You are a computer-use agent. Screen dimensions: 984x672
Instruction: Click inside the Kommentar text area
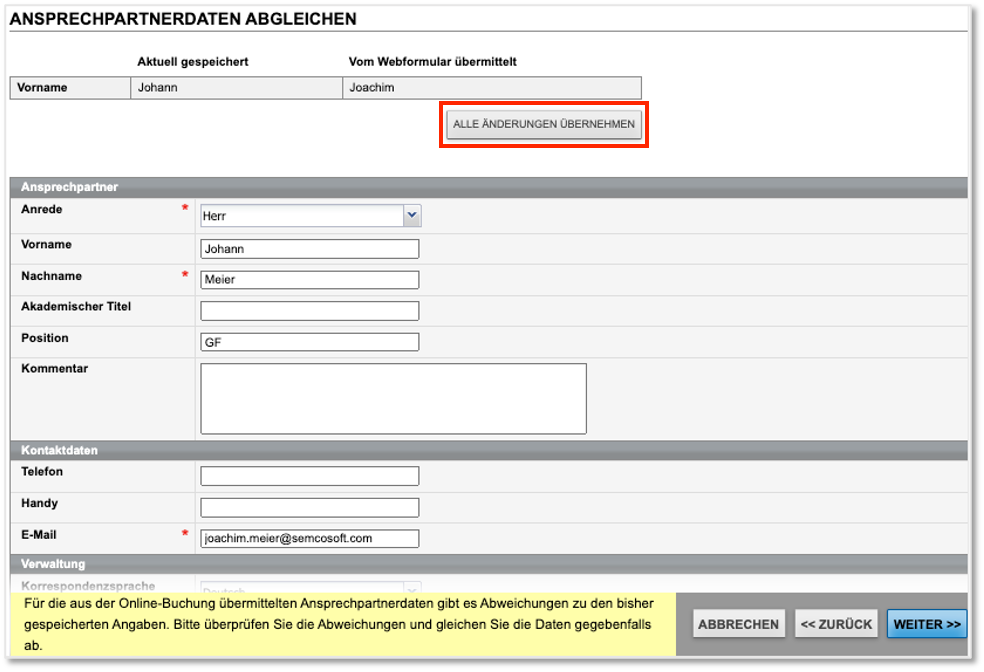393,398
